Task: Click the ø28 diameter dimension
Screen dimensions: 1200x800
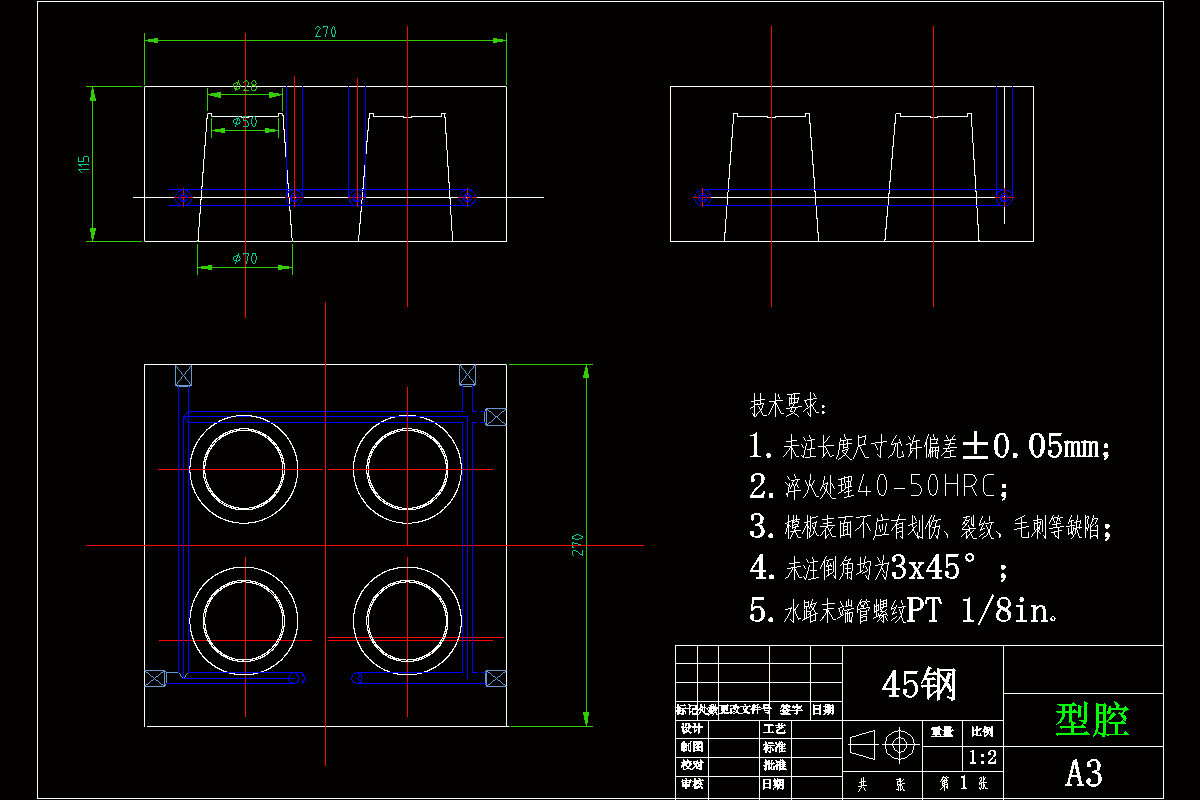Action: [245, 86]
